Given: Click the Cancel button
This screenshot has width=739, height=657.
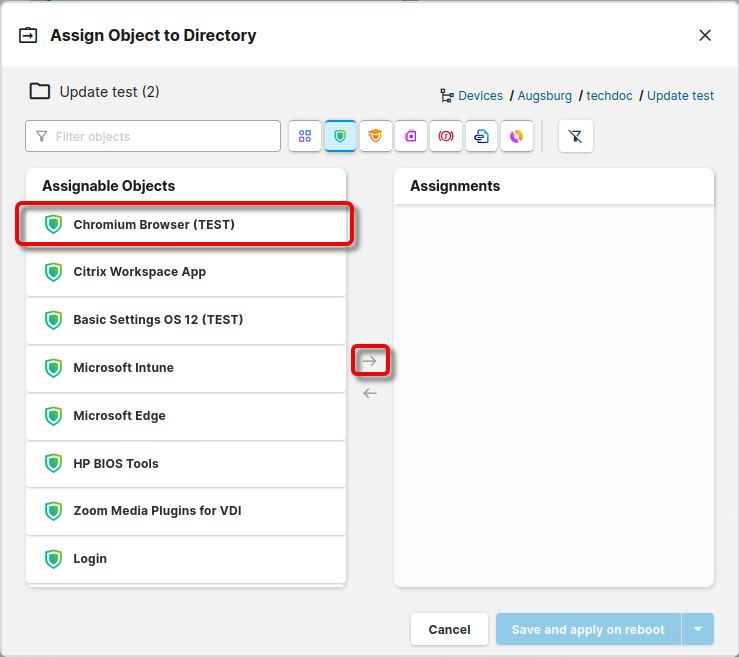Looking at the screenshot, I should [x=449, y=630].
